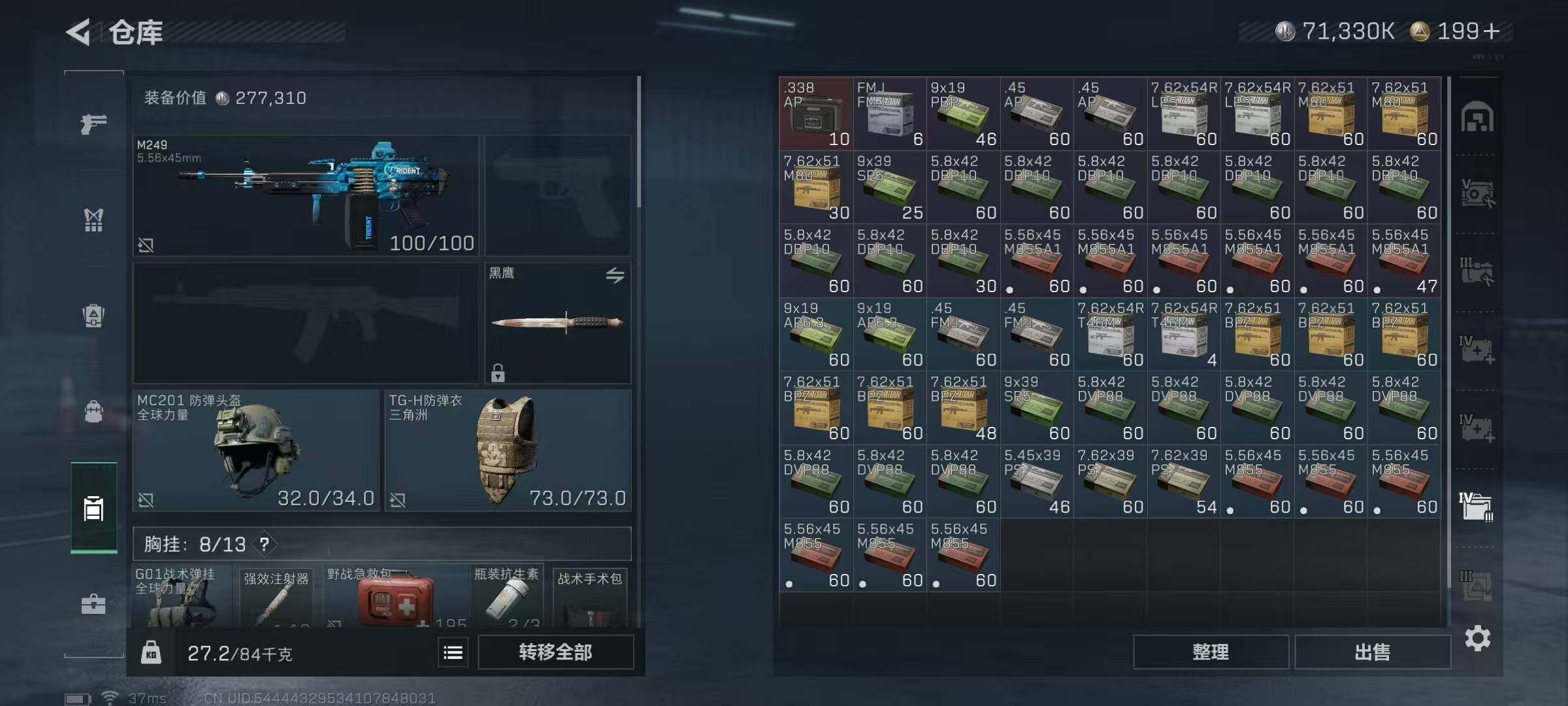This screenshot has height=706, width=1568.
Task: Switch to the main stash house icon
Action: [1477, 118]
